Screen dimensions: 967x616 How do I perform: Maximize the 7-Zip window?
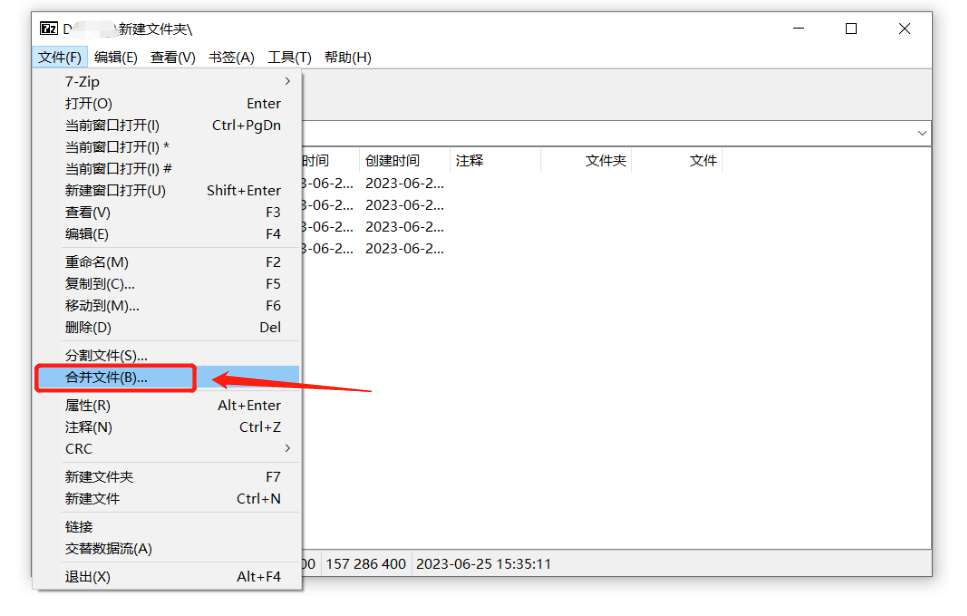click(x=851, y=28)
